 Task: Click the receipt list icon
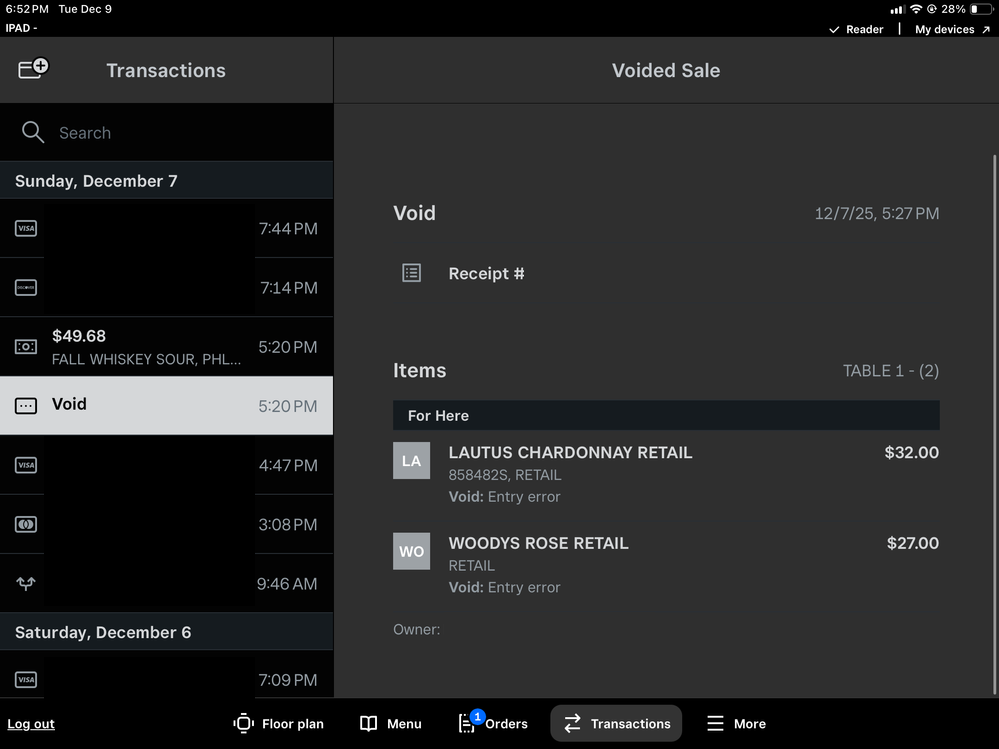click(411, 273)
